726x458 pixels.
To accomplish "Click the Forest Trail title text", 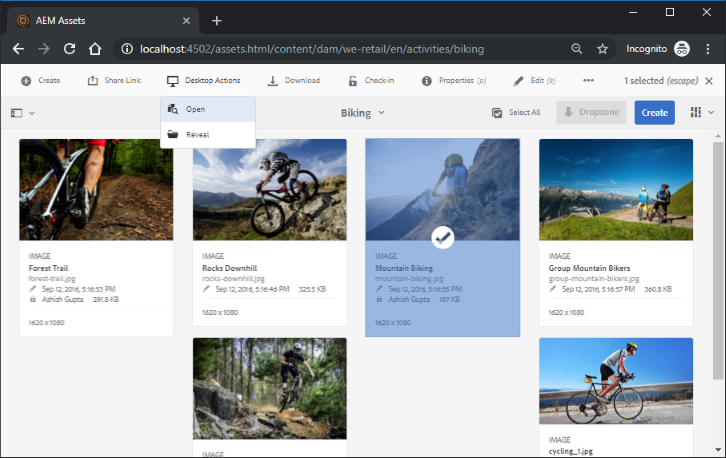I will 48,268.
